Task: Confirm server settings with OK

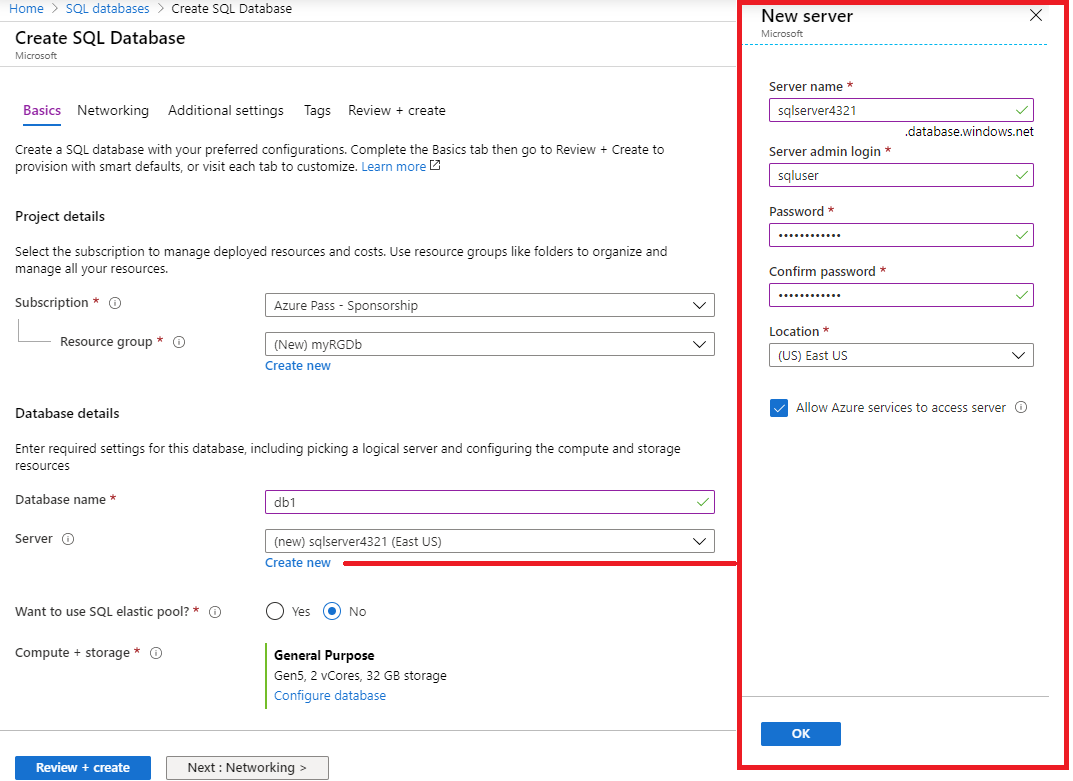Action: click(800, 733)
